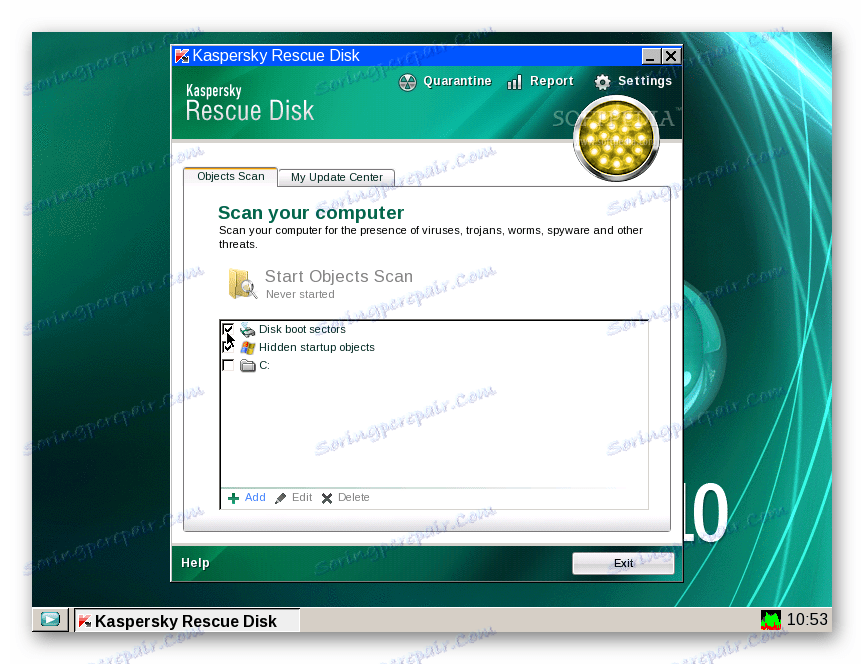Viewport: 864px width, 664px height.
Task: Open the Settings gear icon
Action: 602,82
